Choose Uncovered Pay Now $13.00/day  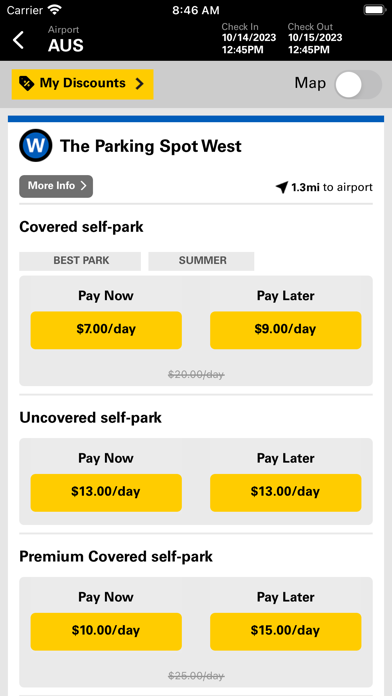point(106,492)
